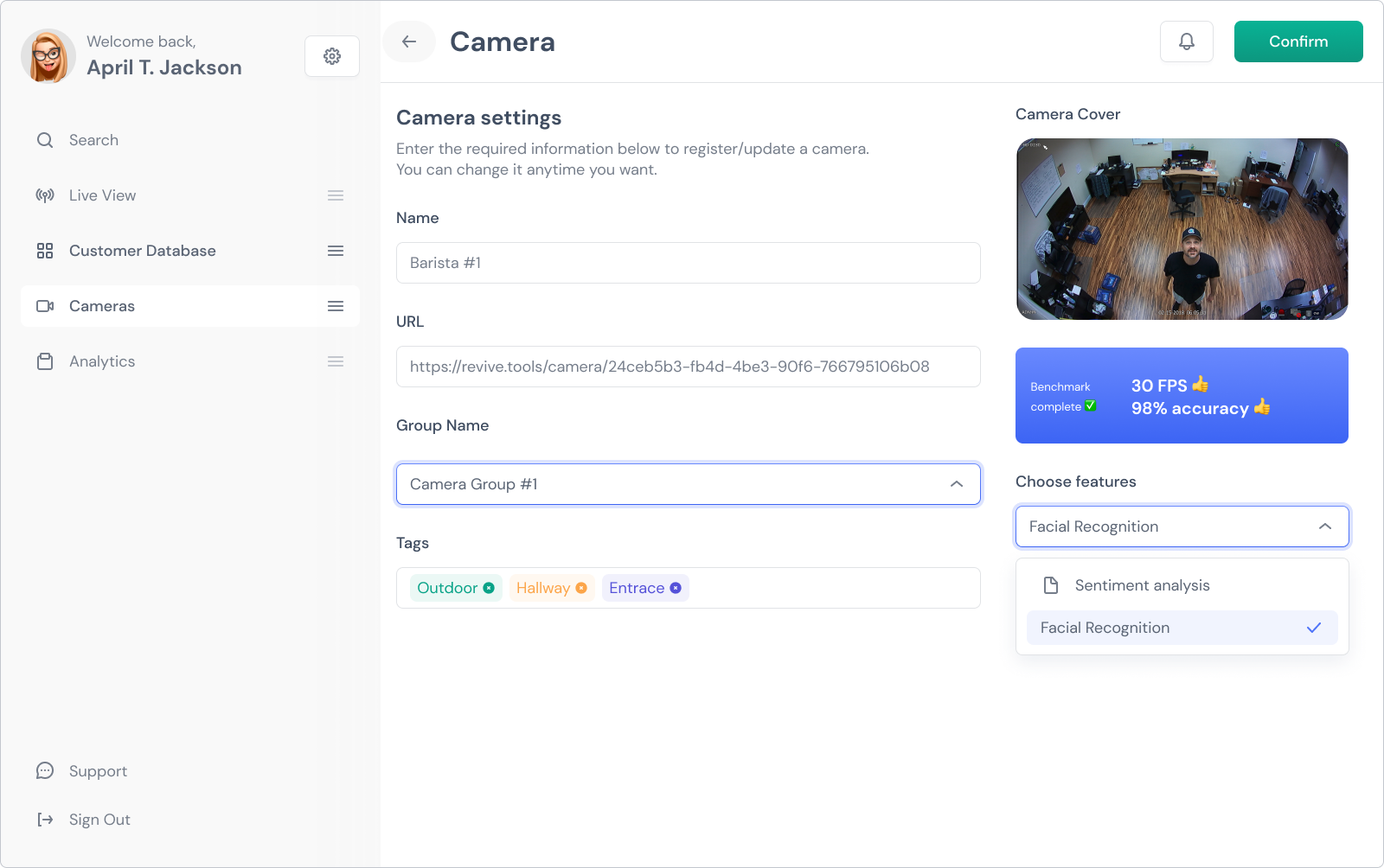Click the user avatar picture
The height and width of the screenshot is (868, 1384).
pyautogui.click(x=48, y=56)
